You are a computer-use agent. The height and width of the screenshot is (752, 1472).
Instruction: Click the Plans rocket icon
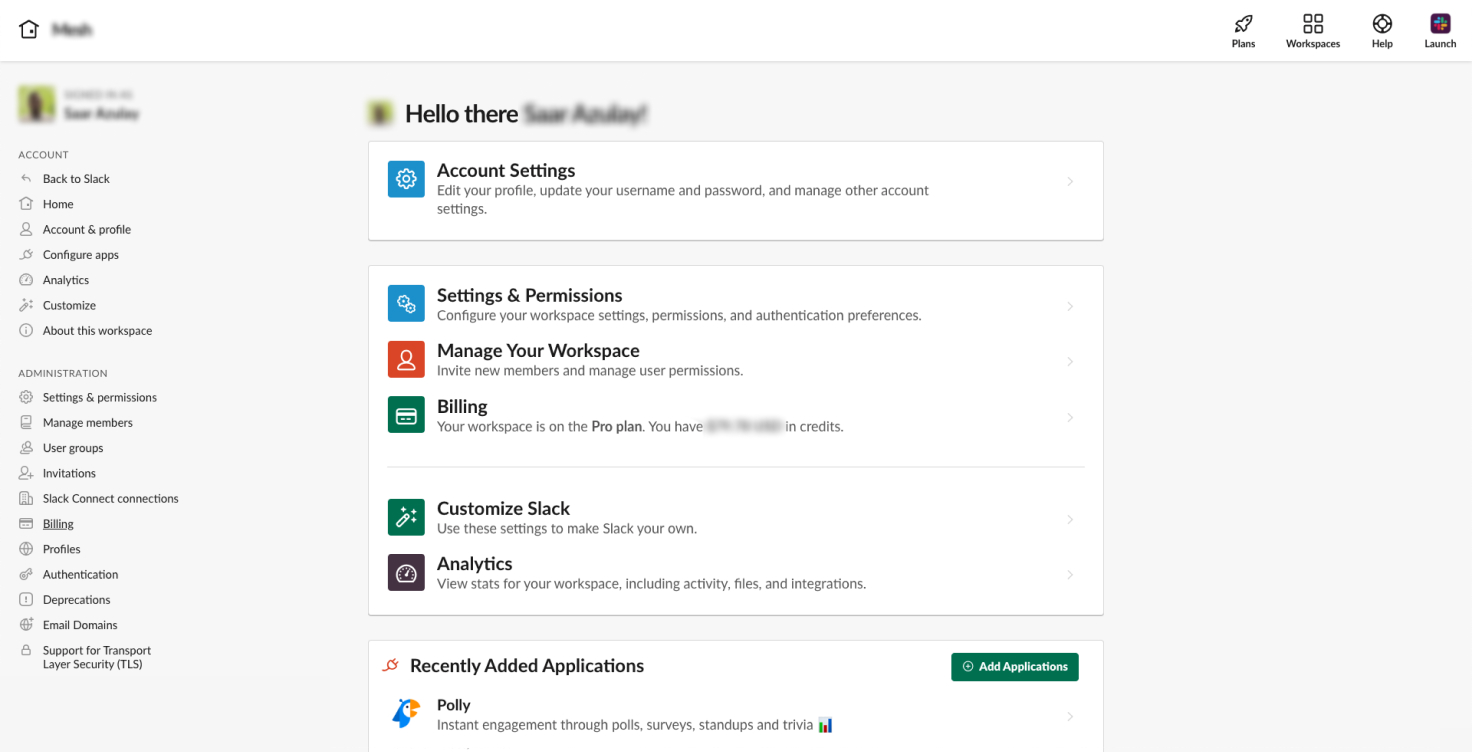[1243, 24]
